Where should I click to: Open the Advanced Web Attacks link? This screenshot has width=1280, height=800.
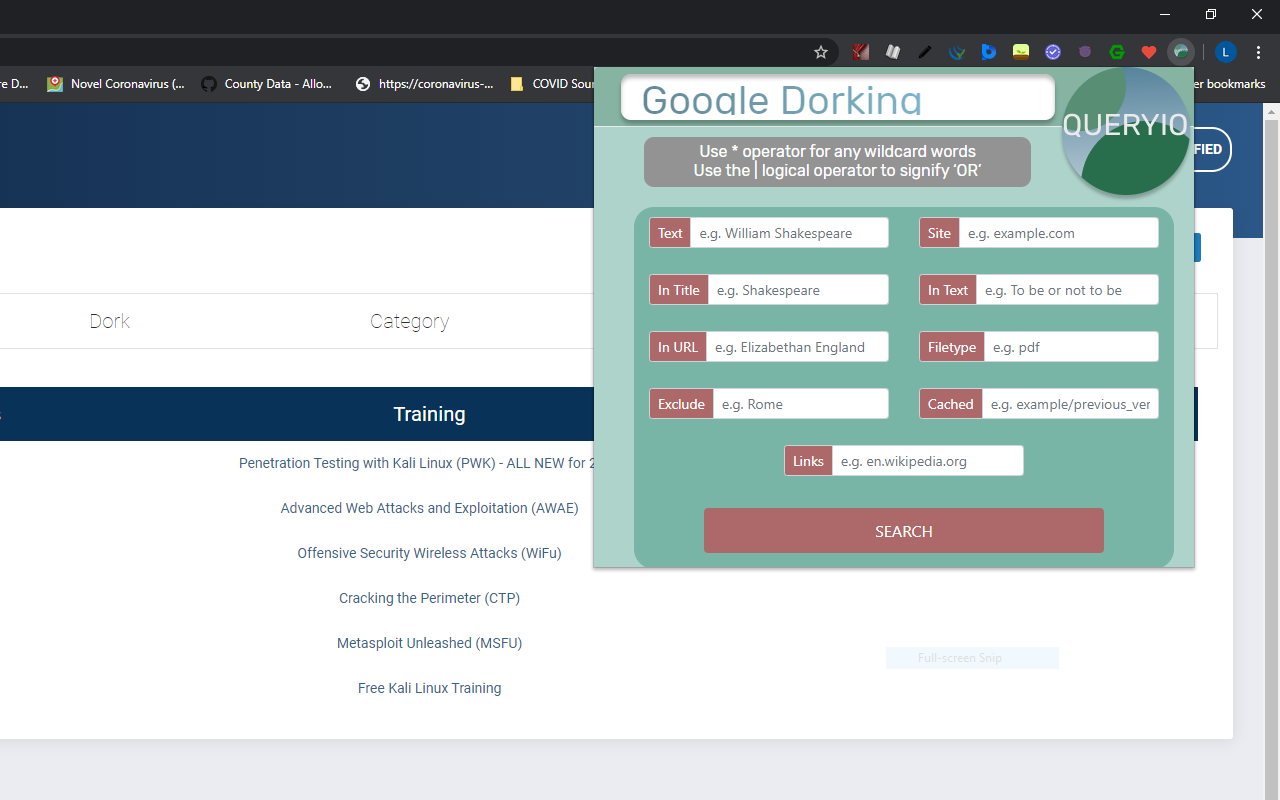pos(429,508)
